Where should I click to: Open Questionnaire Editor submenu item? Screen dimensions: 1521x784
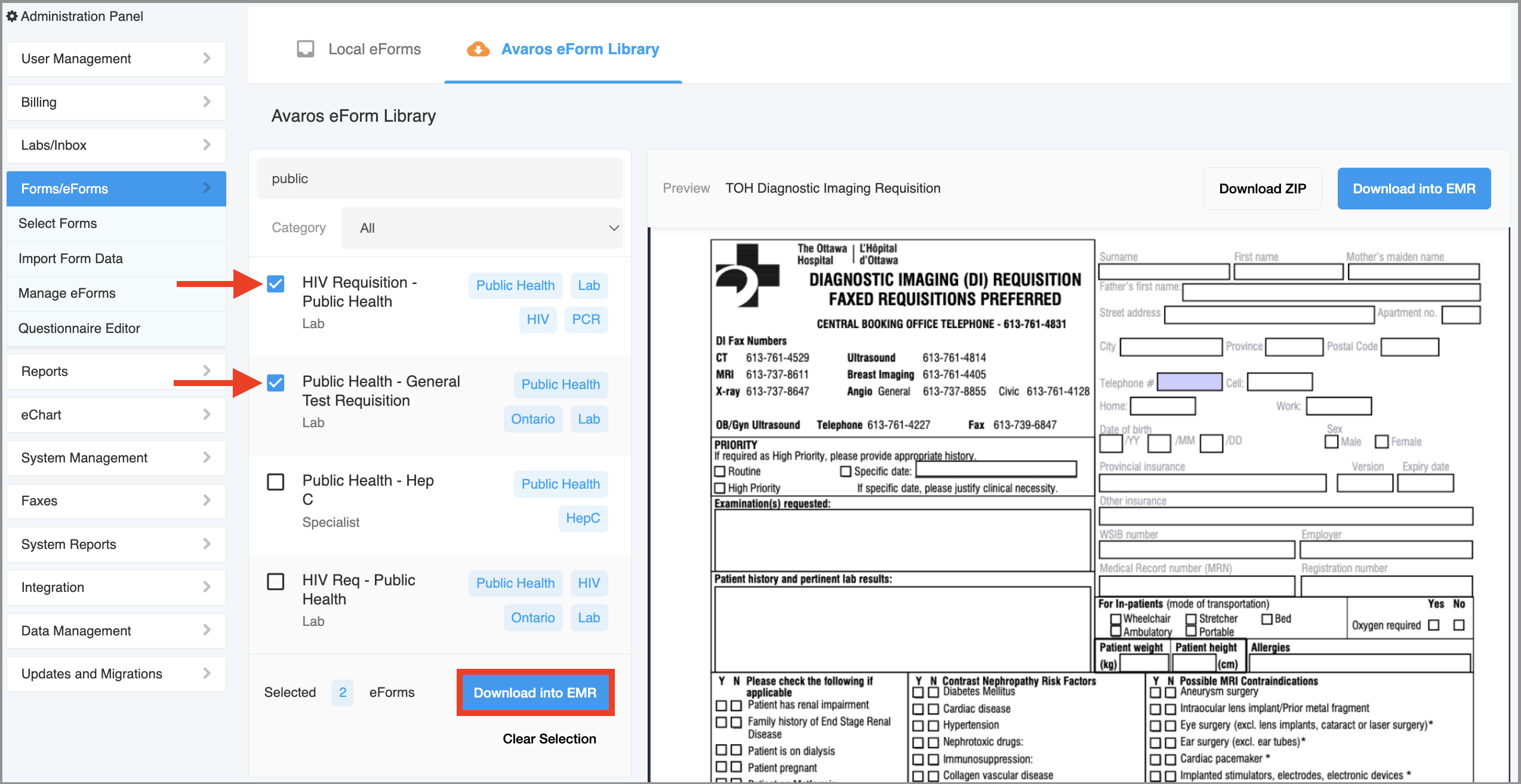click(116, 328)
